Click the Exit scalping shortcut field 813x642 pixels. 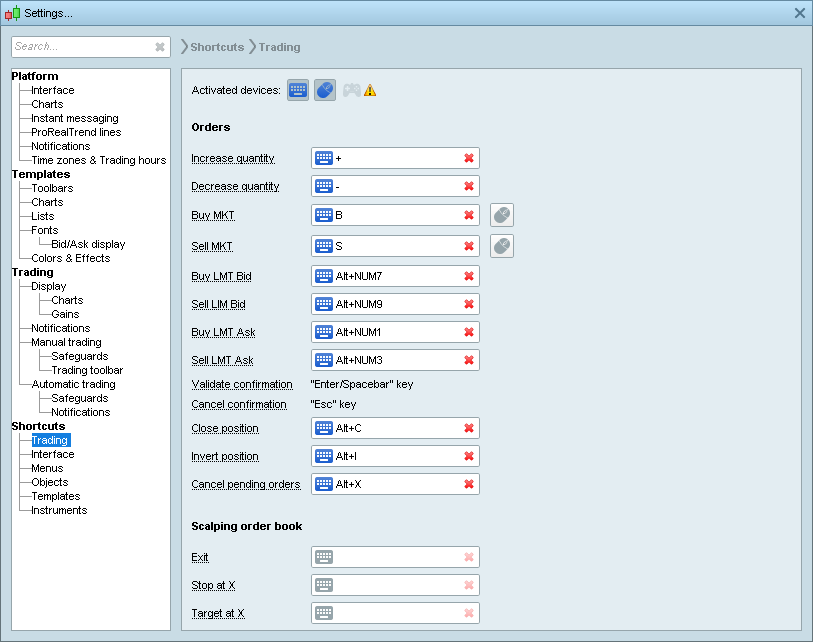[395, 557]
